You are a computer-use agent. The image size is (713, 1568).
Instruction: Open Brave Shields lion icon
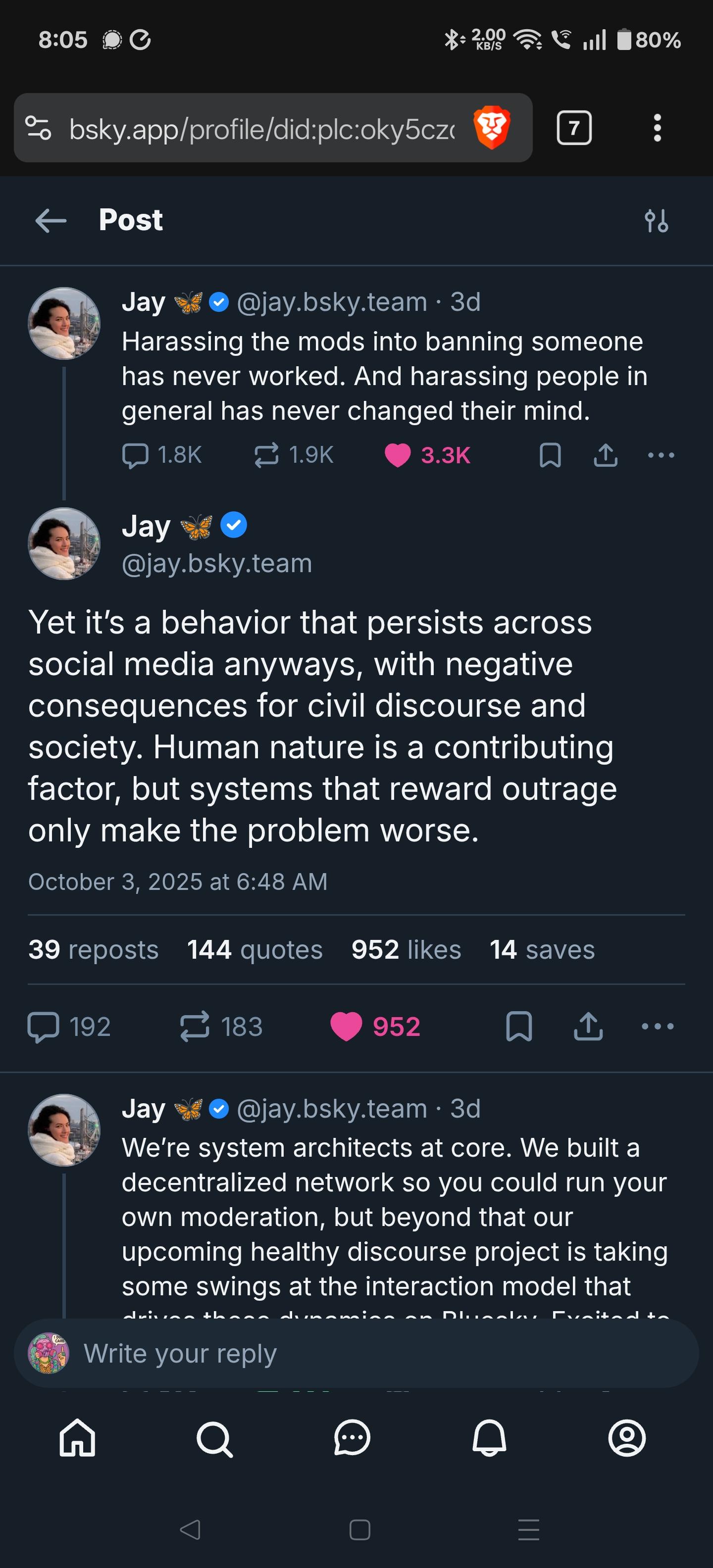pos(491,128)
